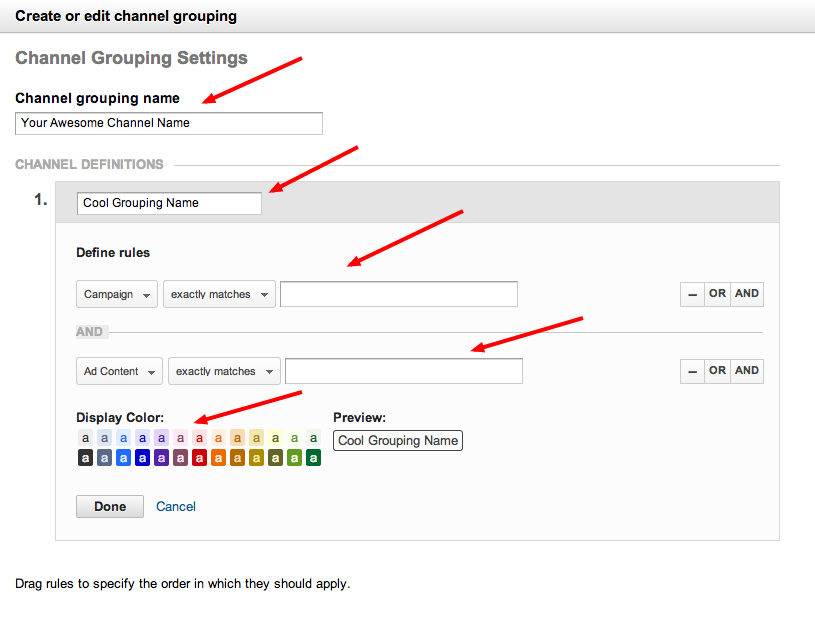Screen dimensions: 815x619
Task: Click the Channel grouping name text field
Action: click(169, 123)
